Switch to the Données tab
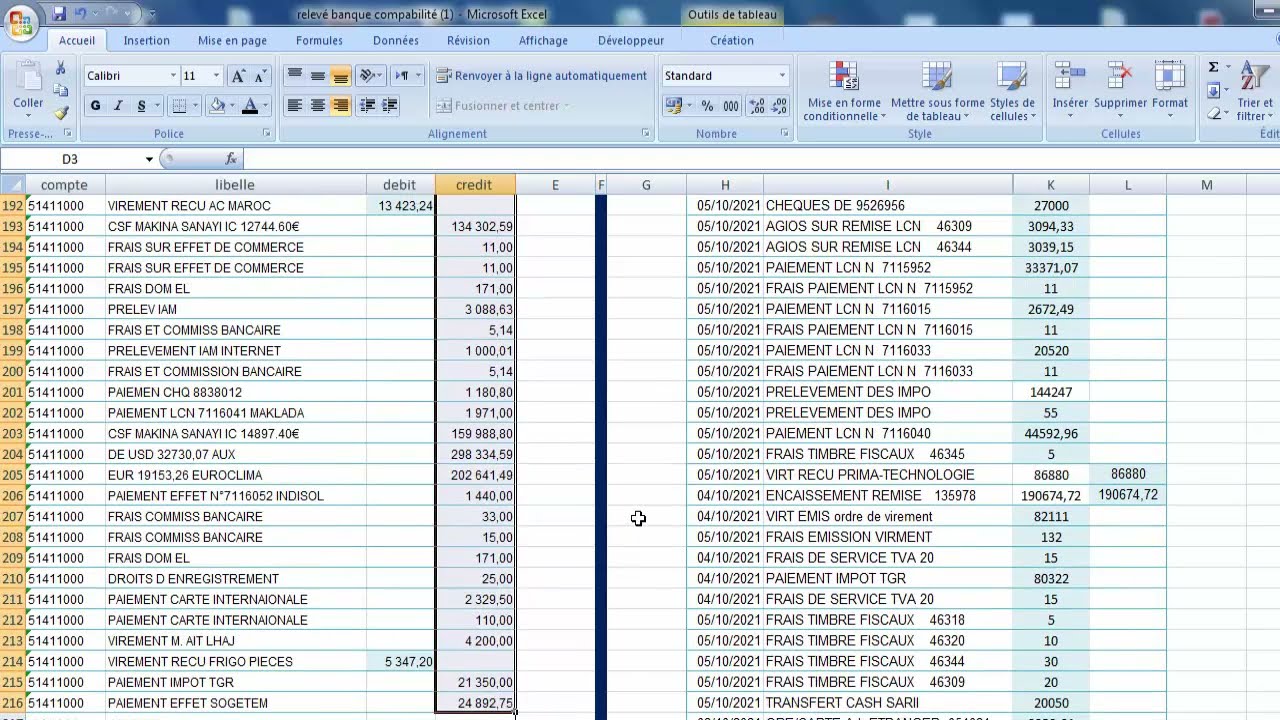This screenshot has width=1280, height=720. tap(396, 41)
